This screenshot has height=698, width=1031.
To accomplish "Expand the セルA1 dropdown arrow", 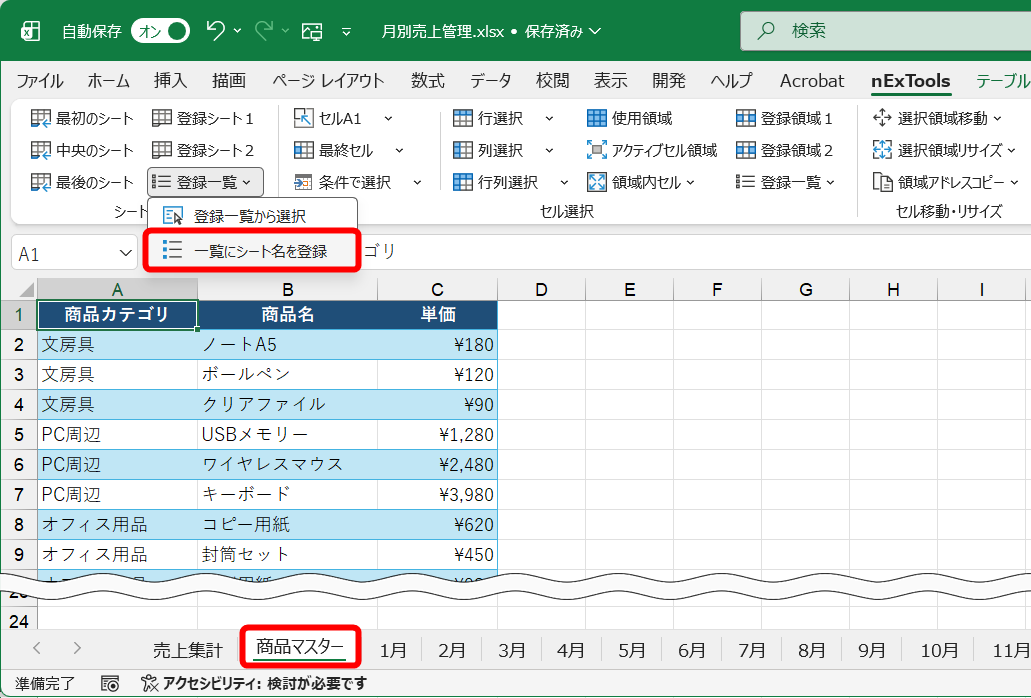I will pyautogui.click(x=388, y=118).
